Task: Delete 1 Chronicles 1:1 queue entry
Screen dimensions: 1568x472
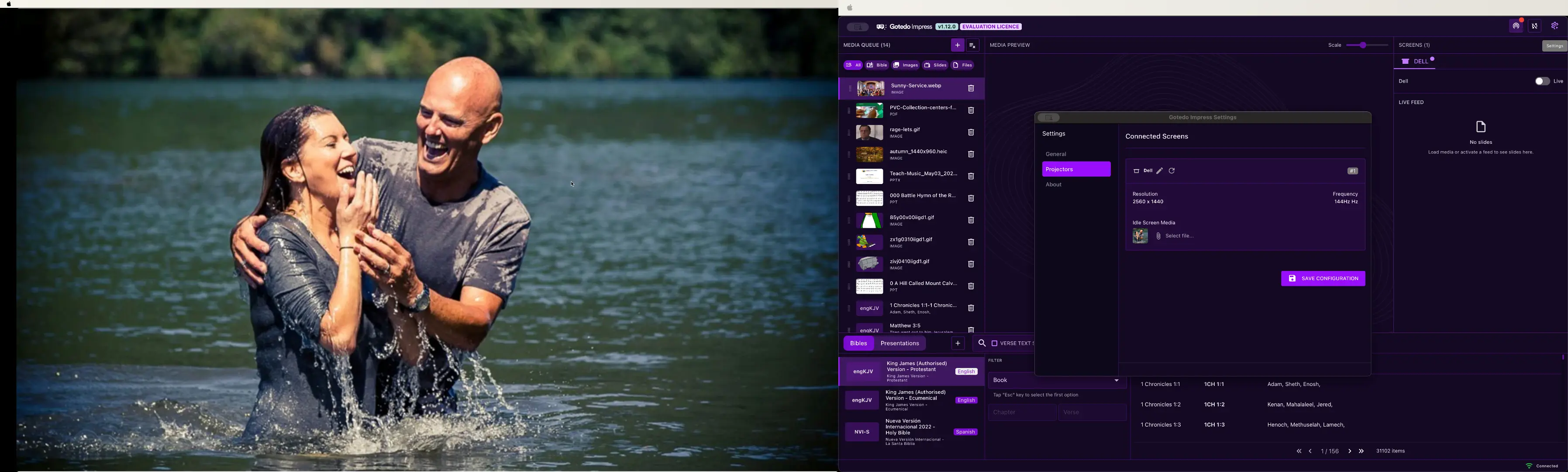Action: tap(972, 308)
